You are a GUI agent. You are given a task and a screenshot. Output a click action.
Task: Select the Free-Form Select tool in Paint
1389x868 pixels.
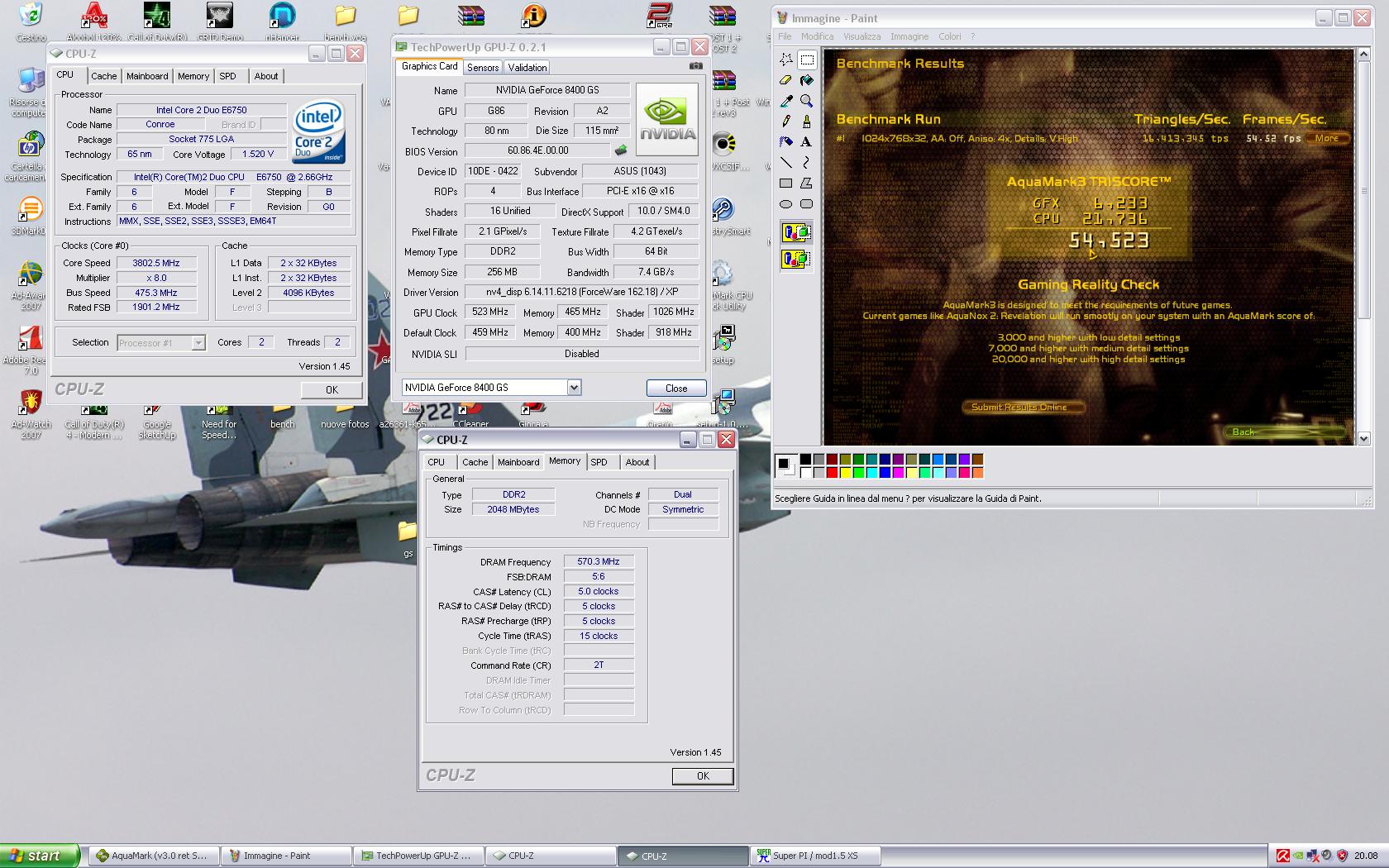pos(786,60)
